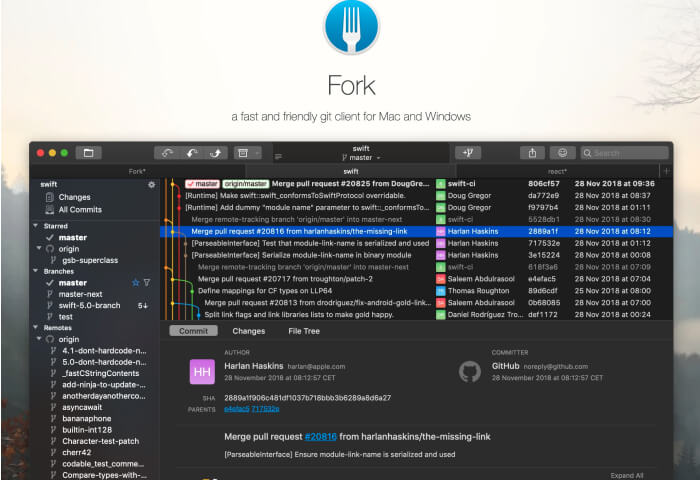Image resolution: width=700 pixels, height=480 pixels.
Task: Collapse the Remotes section
Action: (x=36, y=327)
